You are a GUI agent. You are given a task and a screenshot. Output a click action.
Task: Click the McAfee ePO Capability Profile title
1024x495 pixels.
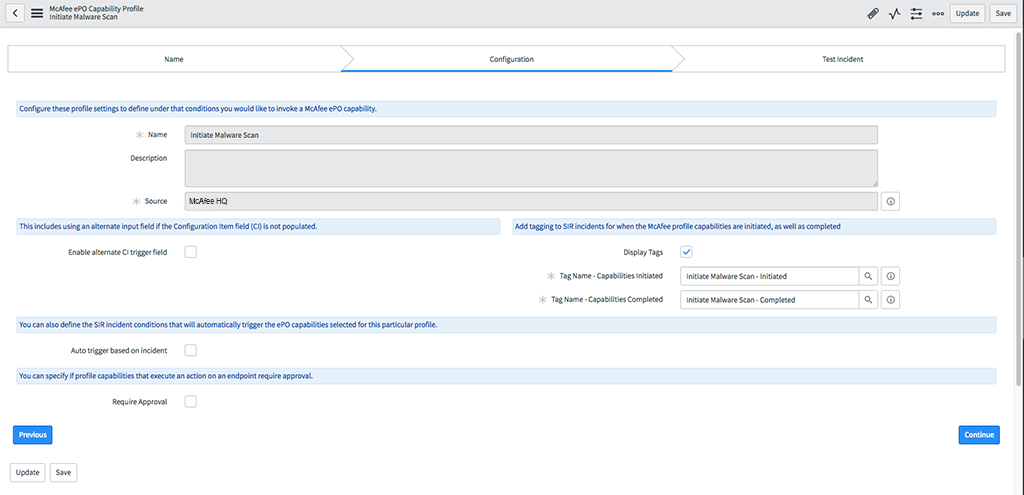[x=97, y=8]
